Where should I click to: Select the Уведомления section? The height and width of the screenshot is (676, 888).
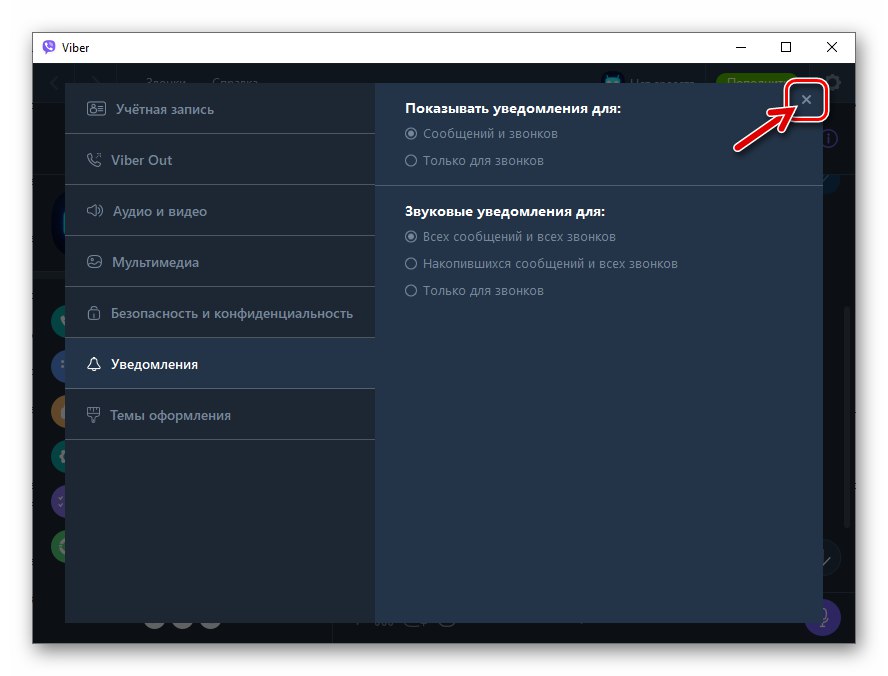220,363
